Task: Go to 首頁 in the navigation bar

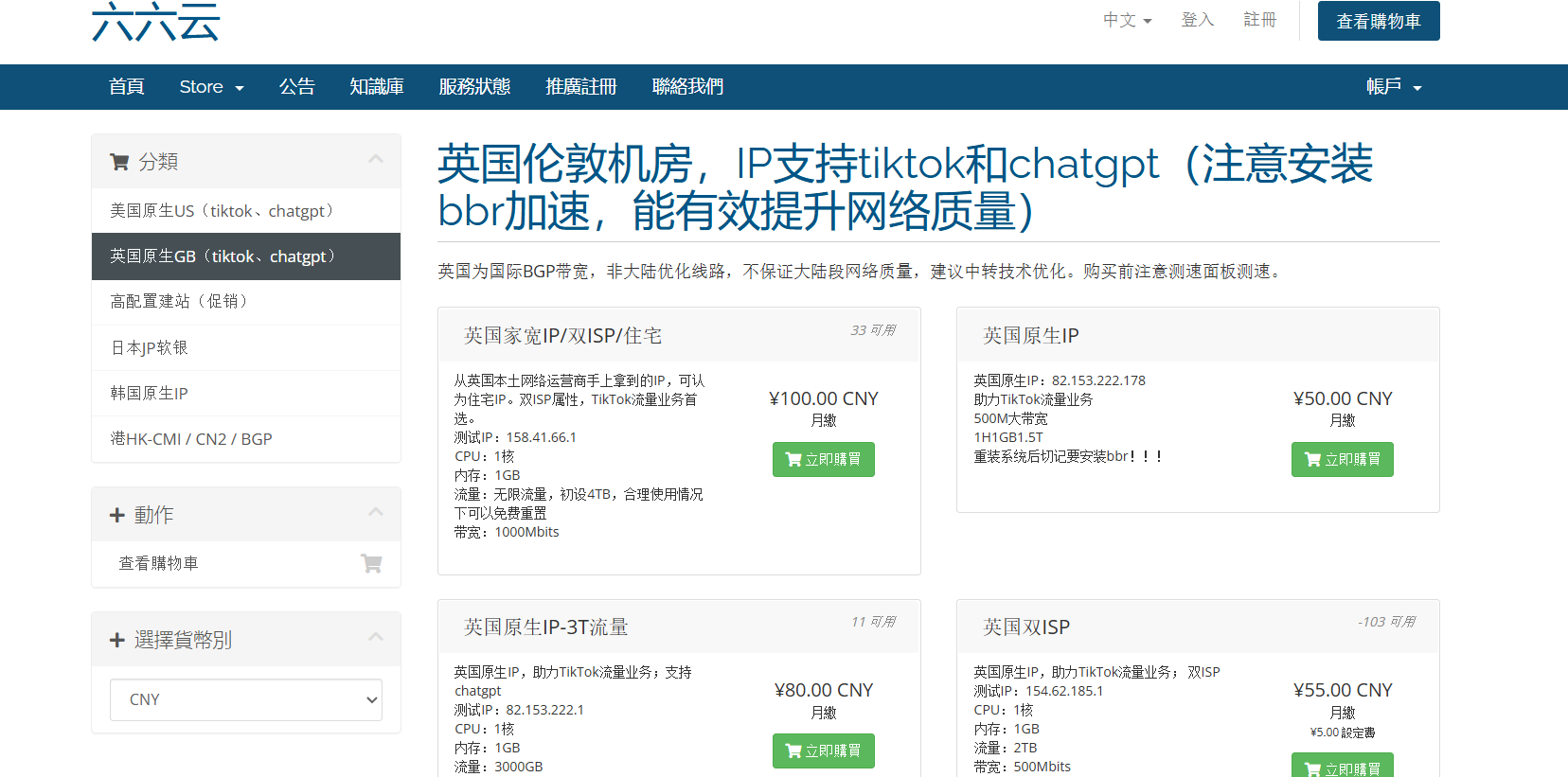Action: (x=126, y=87)
